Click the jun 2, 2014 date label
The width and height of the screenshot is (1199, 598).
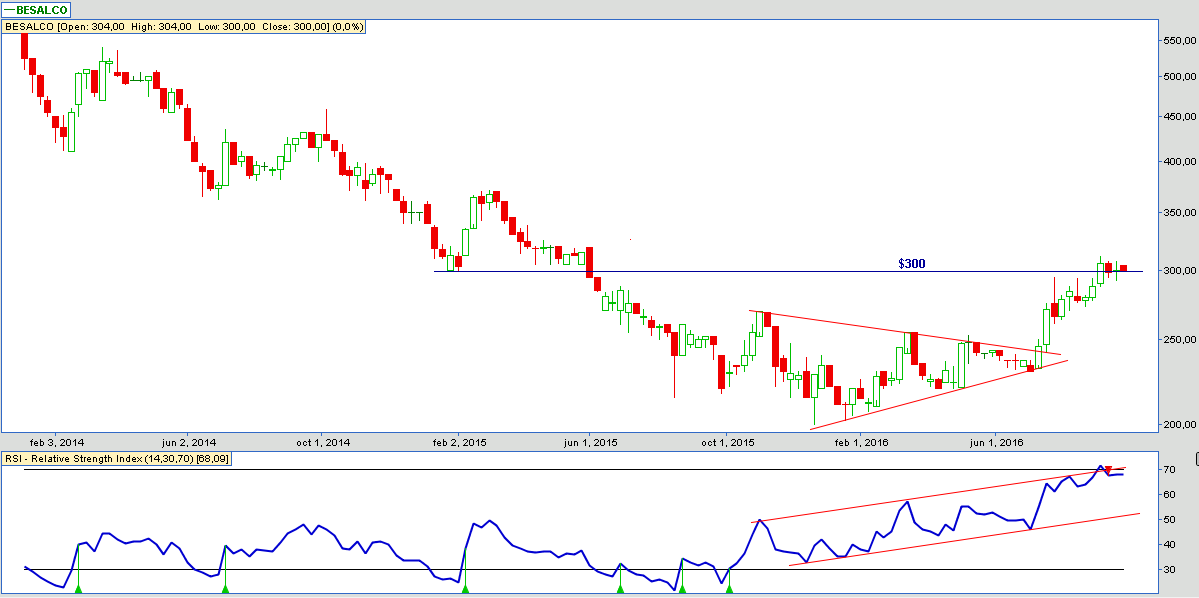coord(187,442)
